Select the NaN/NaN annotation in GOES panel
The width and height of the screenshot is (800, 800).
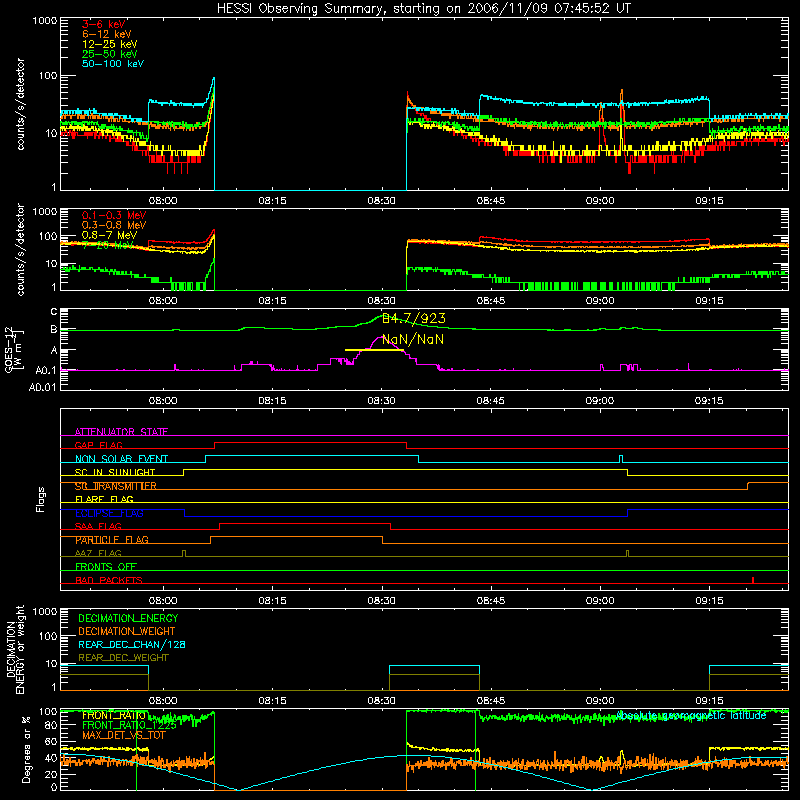pyautogui.click(x=413, y=339)
